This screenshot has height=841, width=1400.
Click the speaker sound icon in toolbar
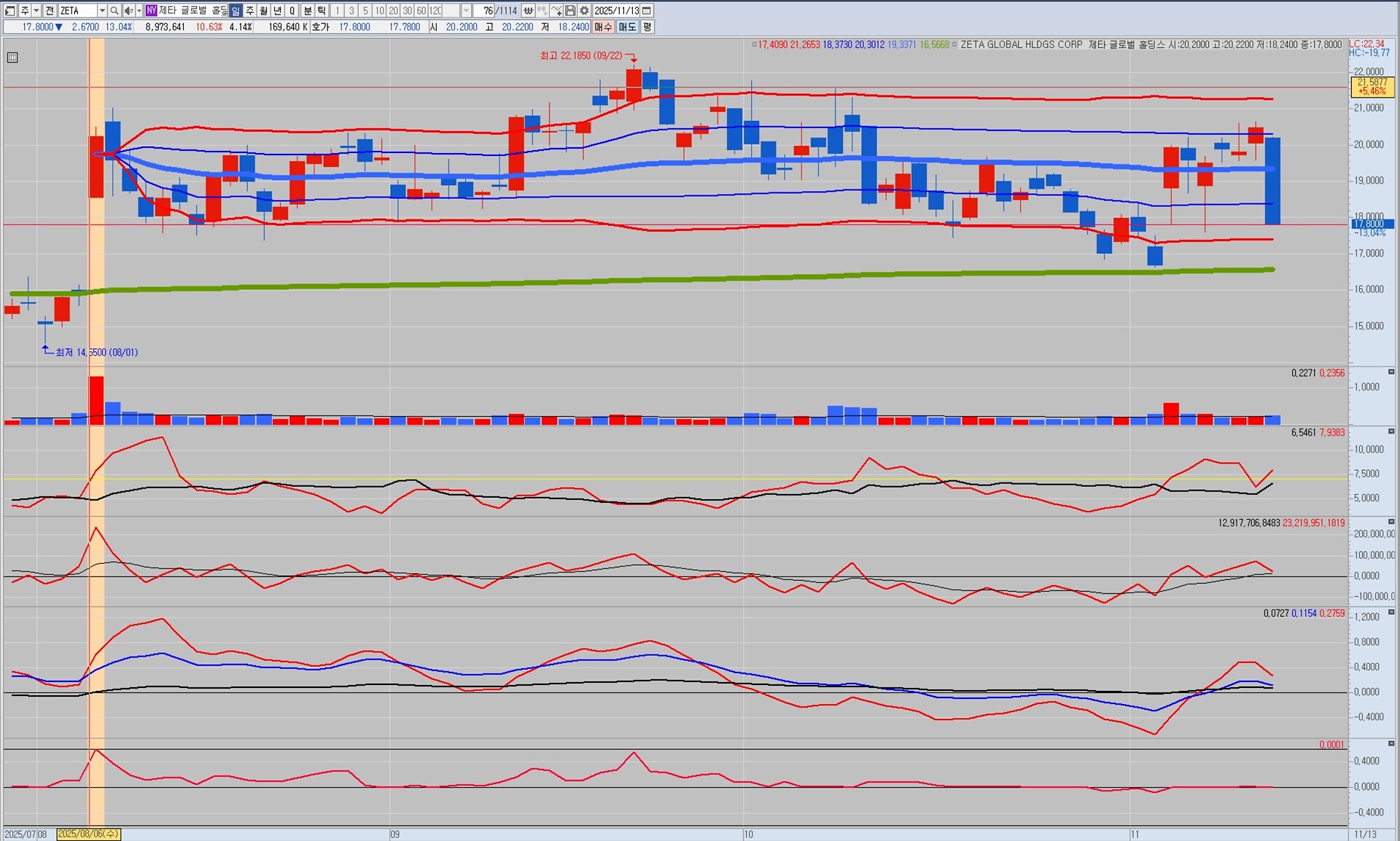coord(128,10)
